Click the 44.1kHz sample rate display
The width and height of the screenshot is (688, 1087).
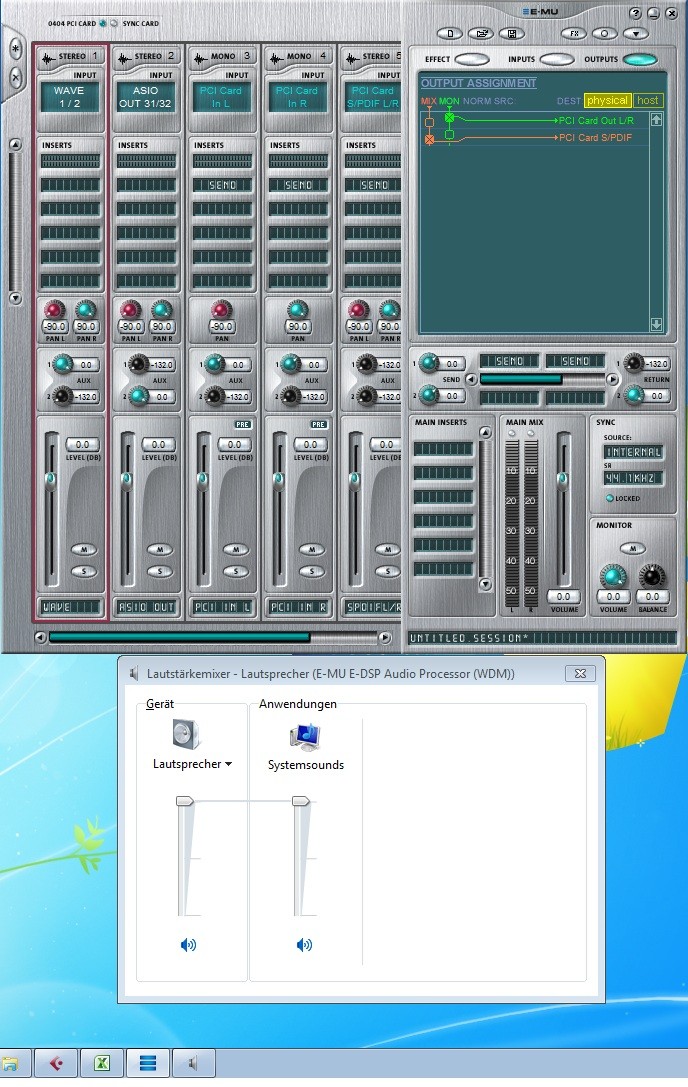click(633, 478)
